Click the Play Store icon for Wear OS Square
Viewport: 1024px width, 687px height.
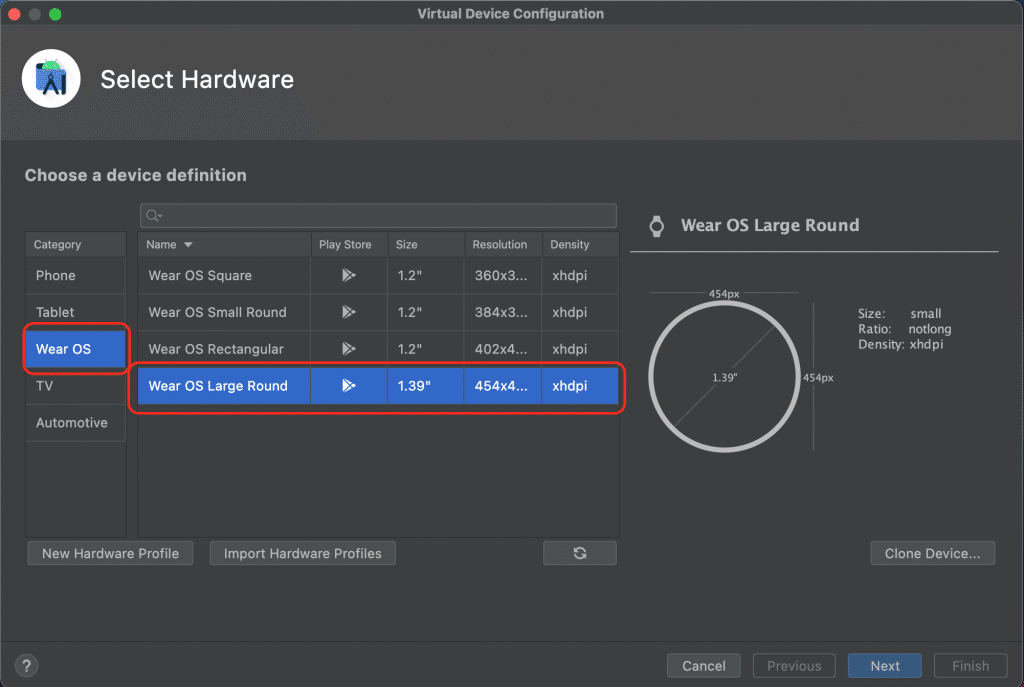click(x=349, y=275)
